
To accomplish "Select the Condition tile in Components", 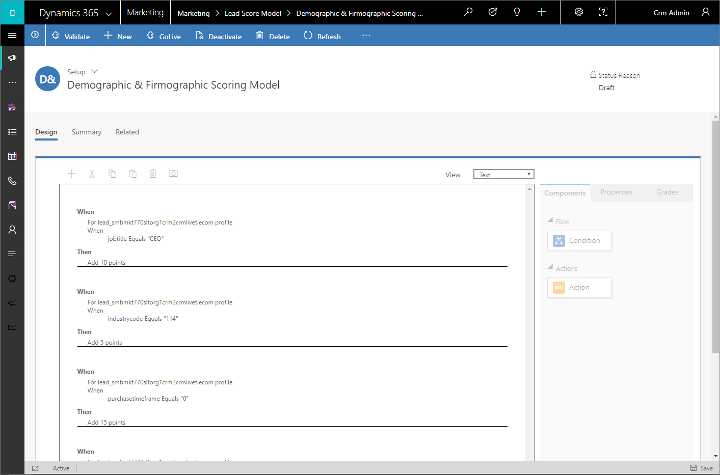I will (579, 241).
